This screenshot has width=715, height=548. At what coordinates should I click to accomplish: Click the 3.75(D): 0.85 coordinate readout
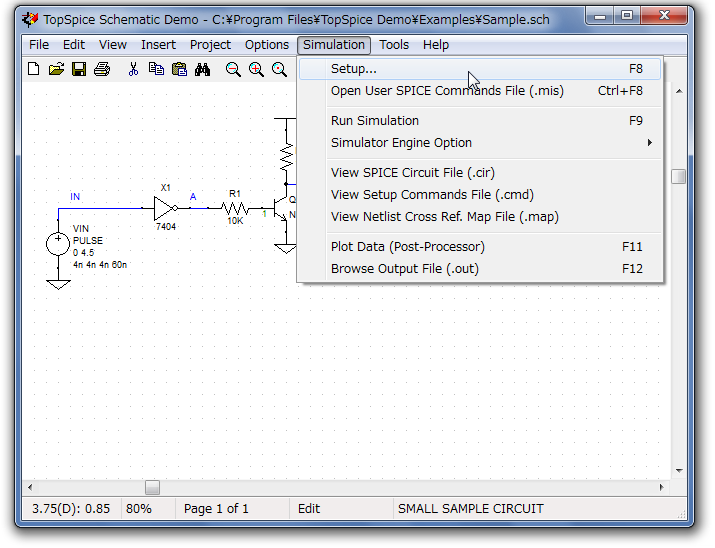[71, 508]
